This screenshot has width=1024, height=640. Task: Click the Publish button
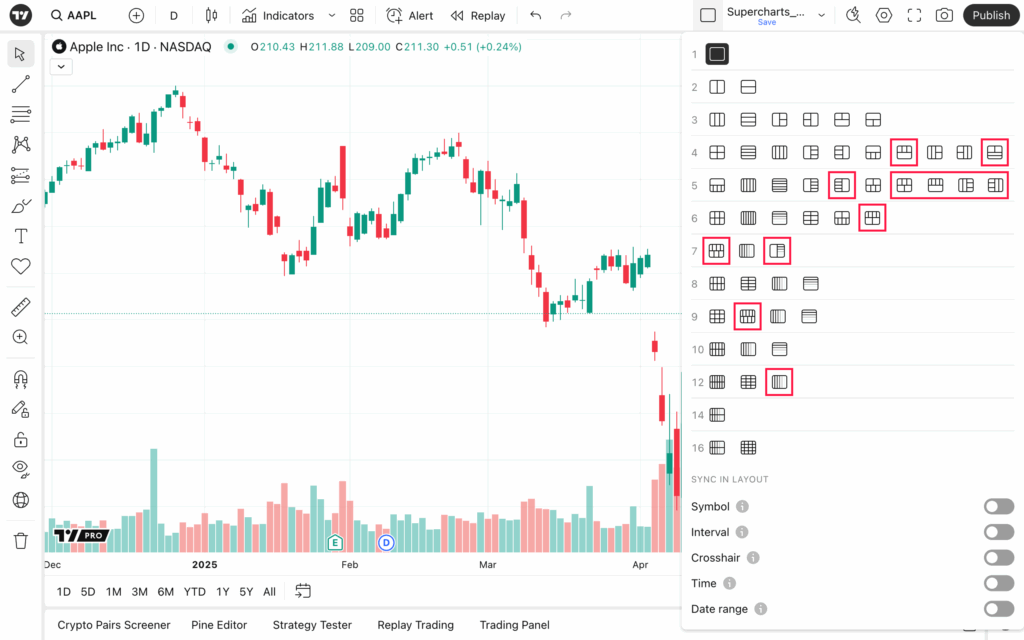(991, 16)
